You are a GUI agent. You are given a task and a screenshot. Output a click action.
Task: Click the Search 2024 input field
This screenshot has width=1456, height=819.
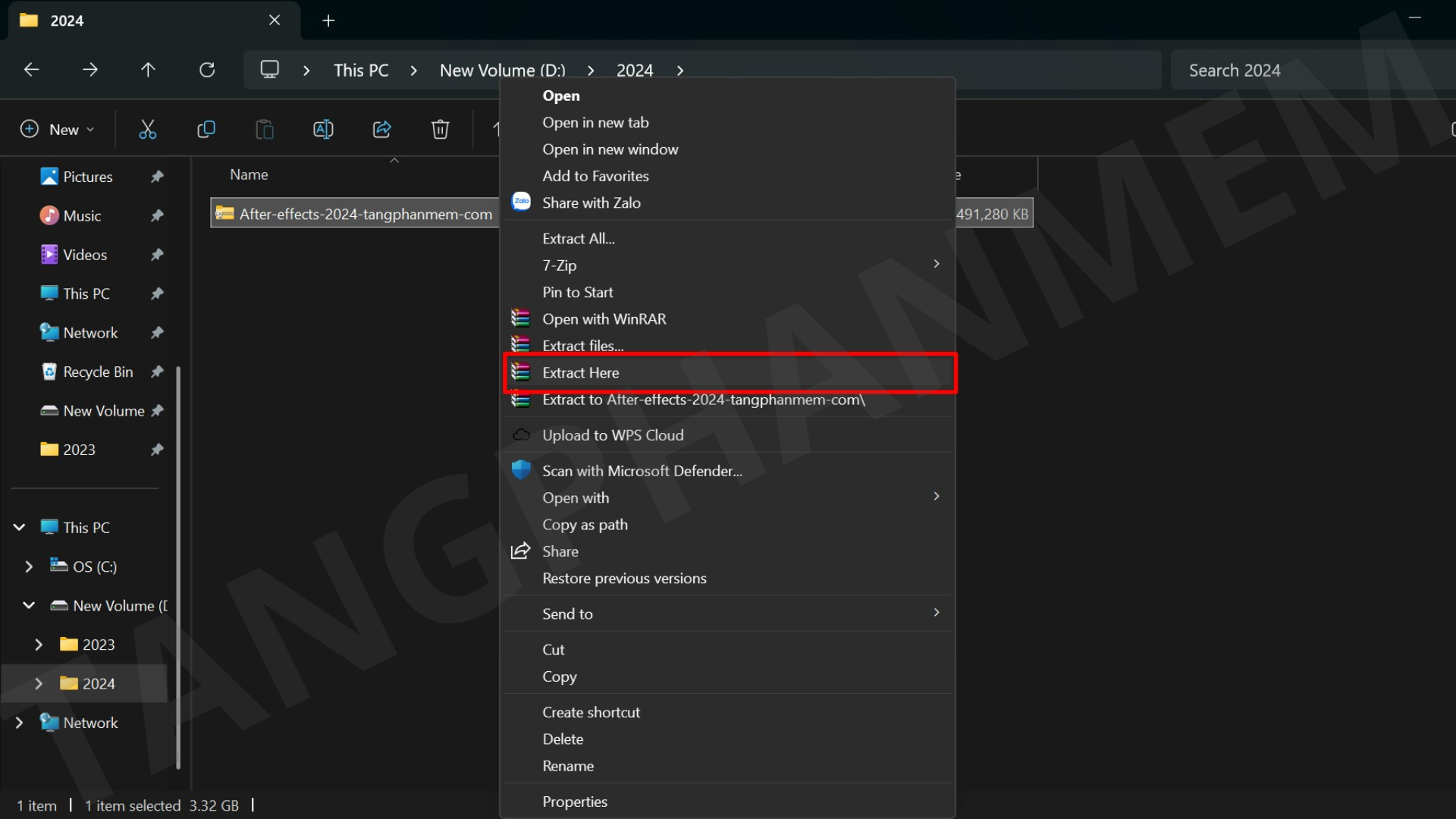coord(1312,71)
